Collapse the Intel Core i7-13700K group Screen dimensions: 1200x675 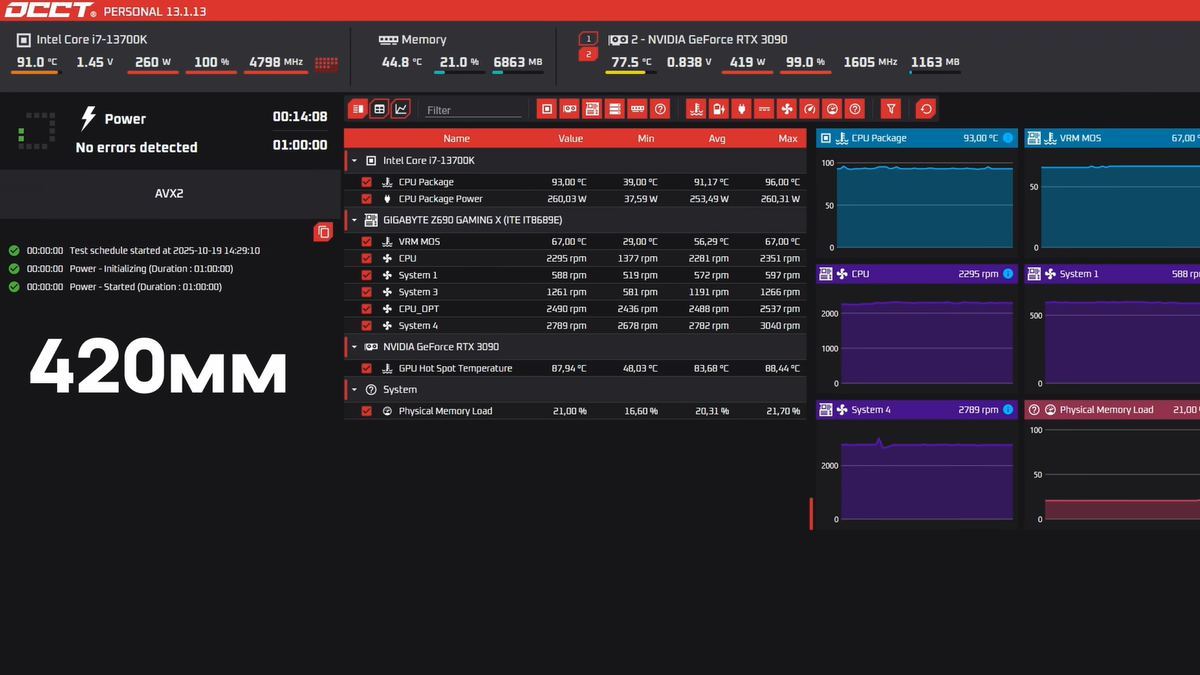pyautogui.click(x=354, y=161)
